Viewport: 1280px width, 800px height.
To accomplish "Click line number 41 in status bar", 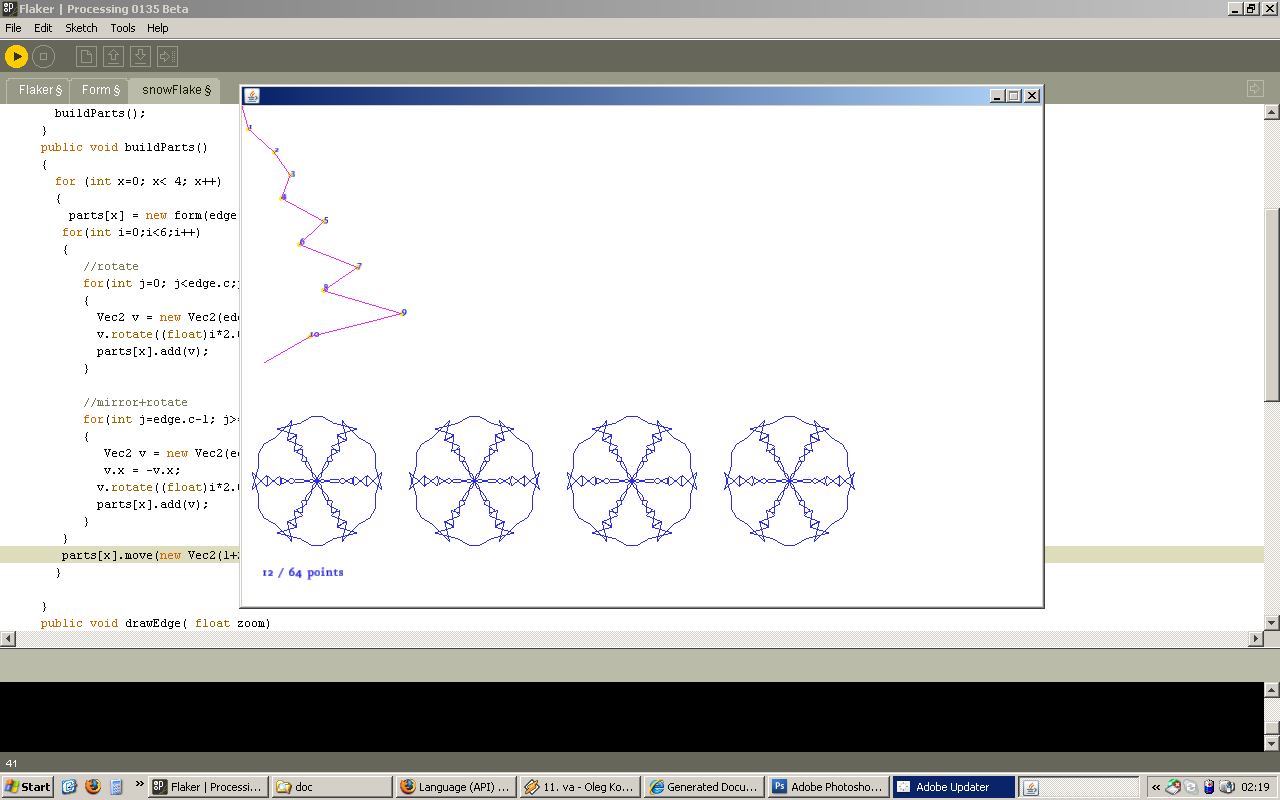I will point(12,763).
